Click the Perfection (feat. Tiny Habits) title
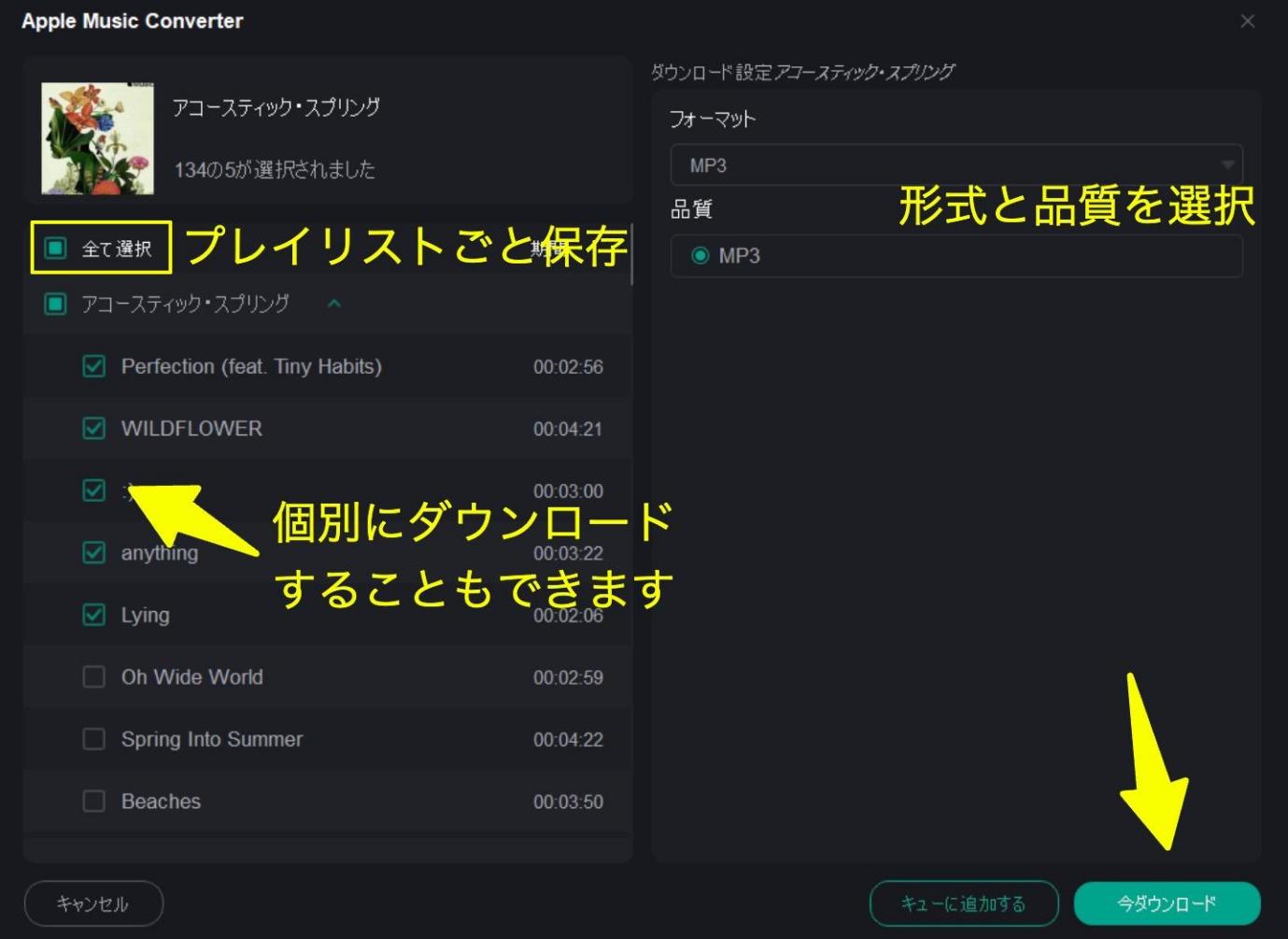1288x939 pixels. pos(251,366)
